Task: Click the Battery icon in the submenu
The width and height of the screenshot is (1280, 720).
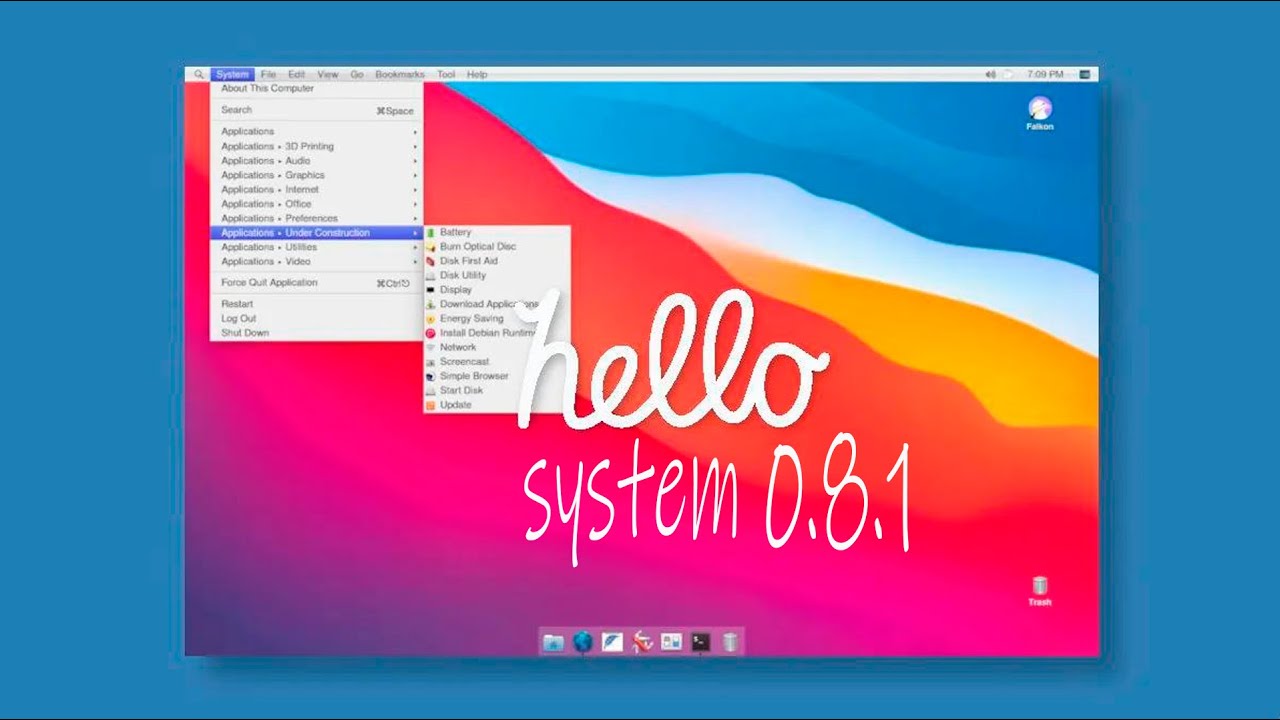Action: 431,232
